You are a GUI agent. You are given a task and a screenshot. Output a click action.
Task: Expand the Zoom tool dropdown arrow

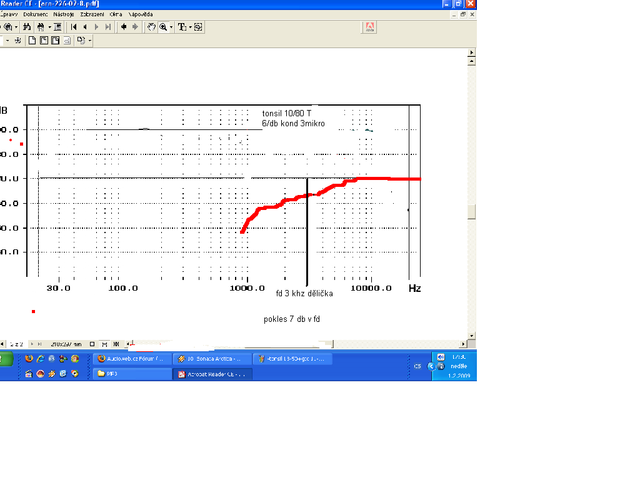click(x=171, y=27)
